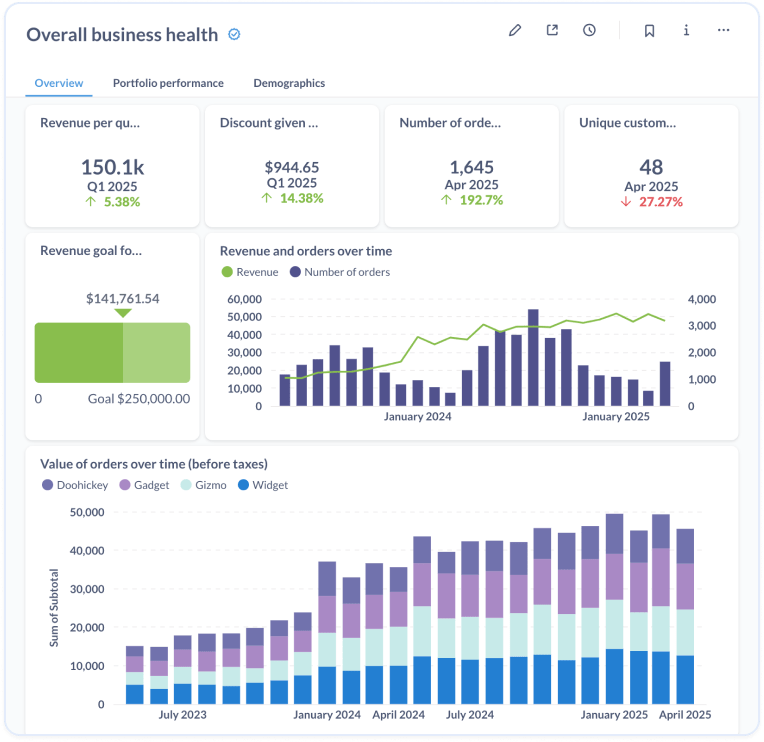Click the pencil edit dashboard icon
The height and width of the screenshot is (742, 764).
tap(515, 30)
